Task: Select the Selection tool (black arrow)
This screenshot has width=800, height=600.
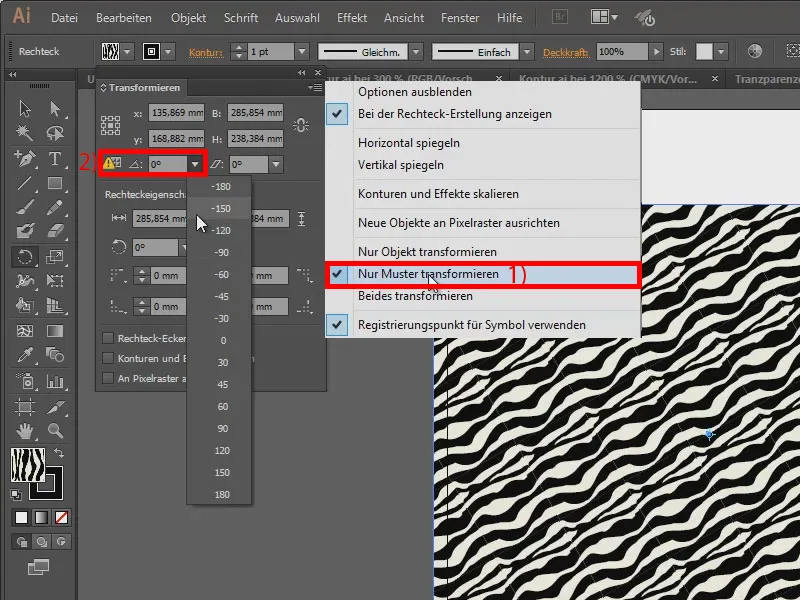Action: 24,109
